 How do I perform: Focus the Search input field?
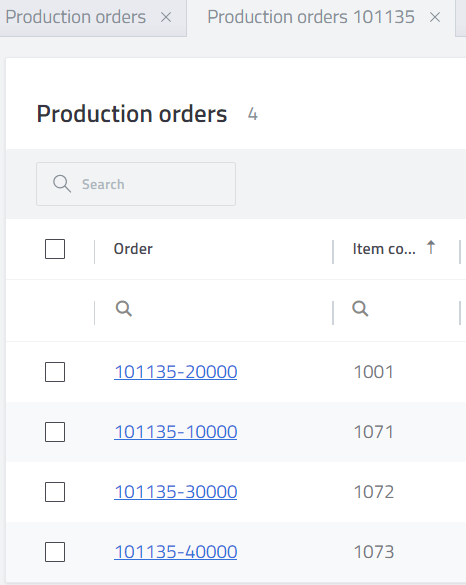coord(136,184)
